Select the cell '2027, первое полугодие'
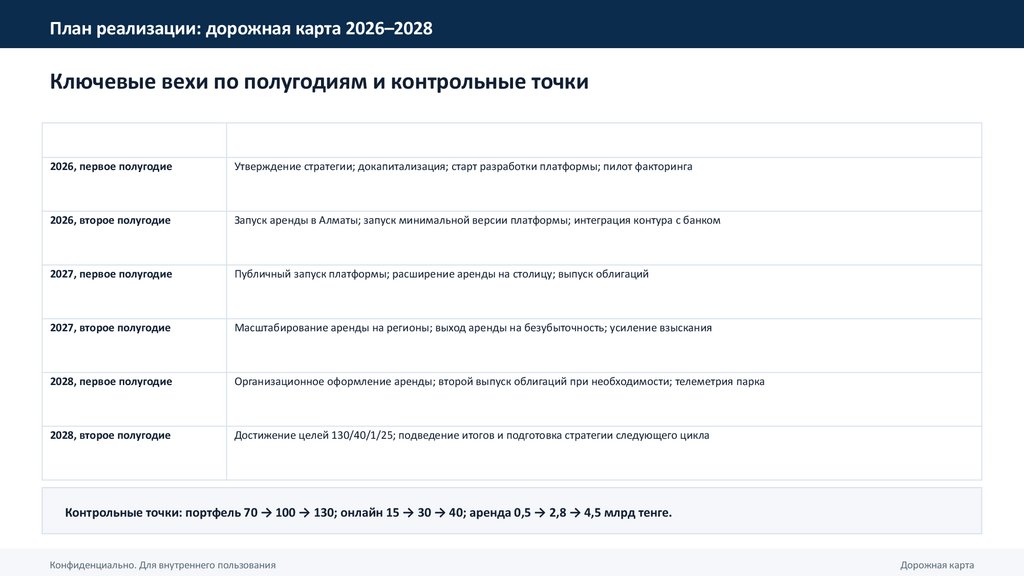The width and height of the screenshot is (1024, 576). point(134,291)
